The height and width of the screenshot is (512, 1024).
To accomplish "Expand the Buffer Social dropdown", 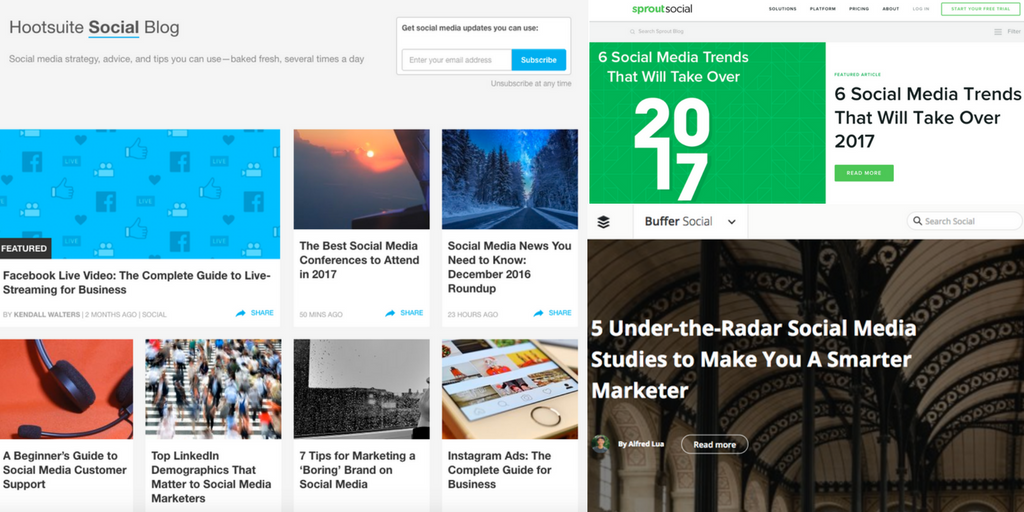I will tap(731, 222).
